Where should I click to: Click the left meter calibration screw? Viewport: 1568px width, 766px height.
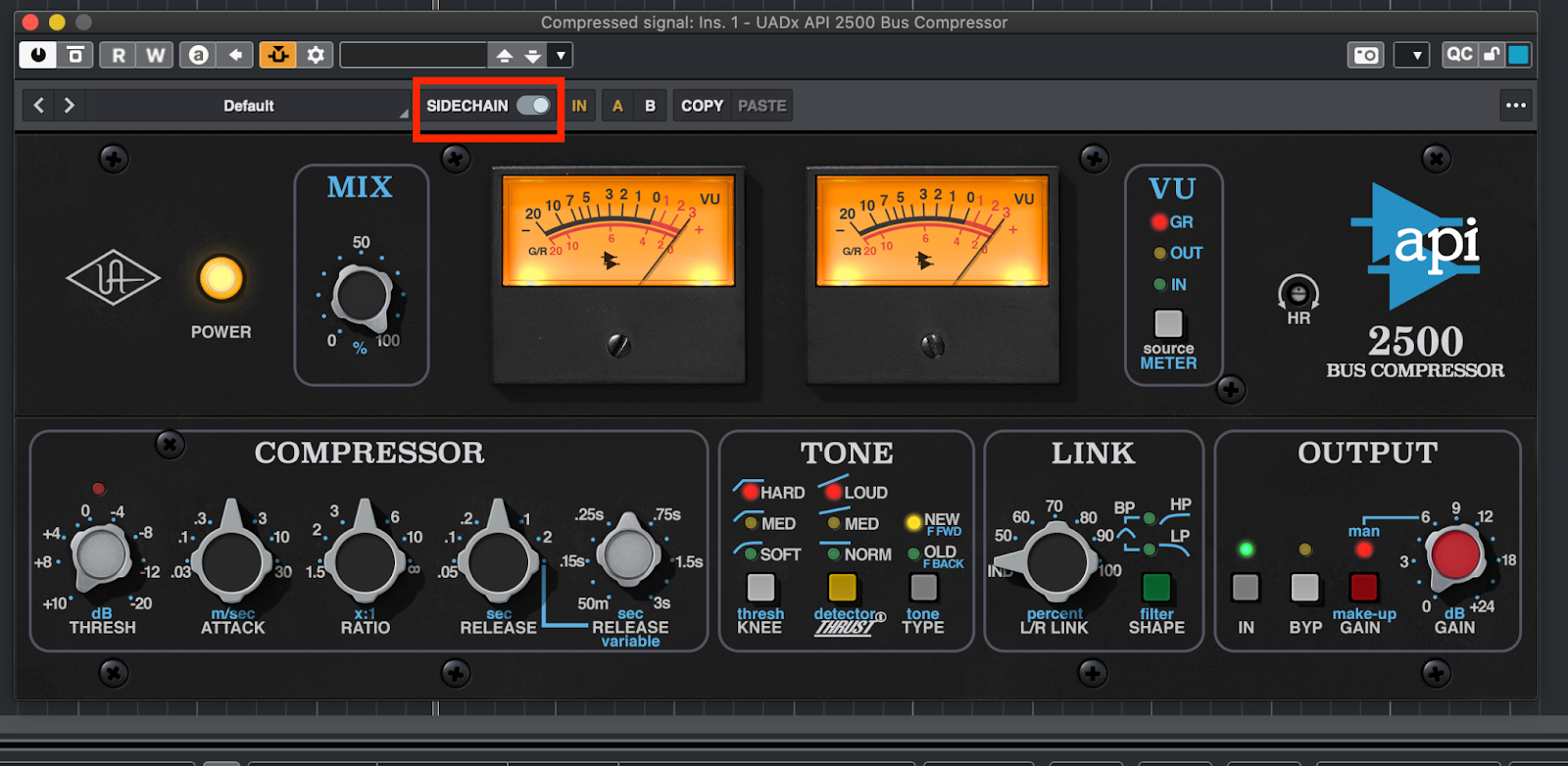tap(618, 345)
